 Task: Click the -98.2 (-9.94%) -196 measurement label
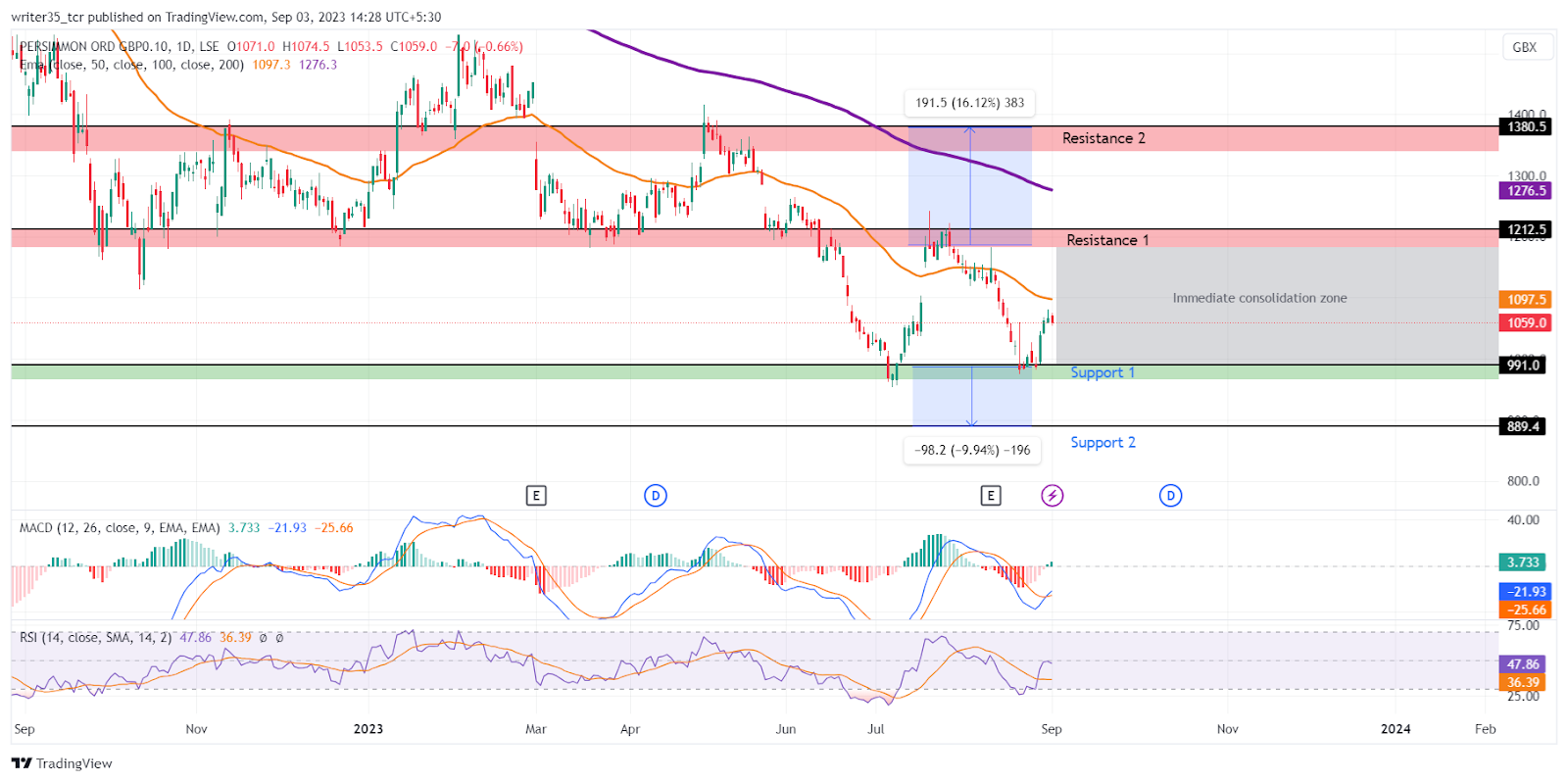972,450
